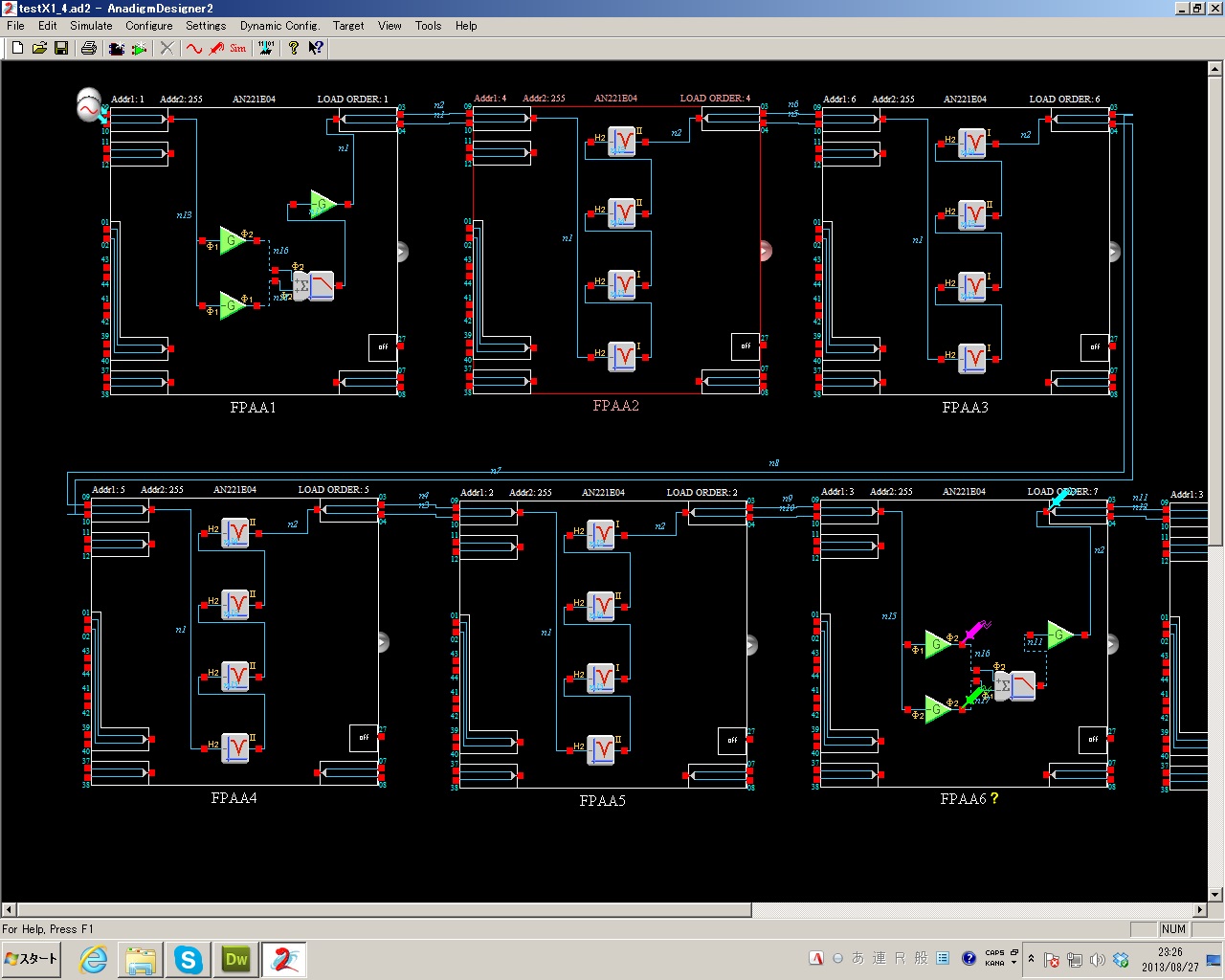Click the red Sim toolbar button

[x=237, y=48]
